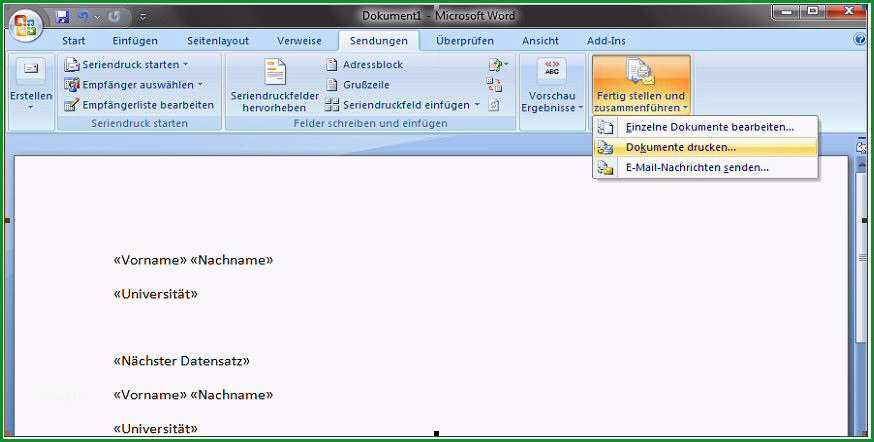Click Fertig stellen und zusammenführen button
The width and height of the screenshot is (874, 442).
pyautogui.click(x=641, y=84)
